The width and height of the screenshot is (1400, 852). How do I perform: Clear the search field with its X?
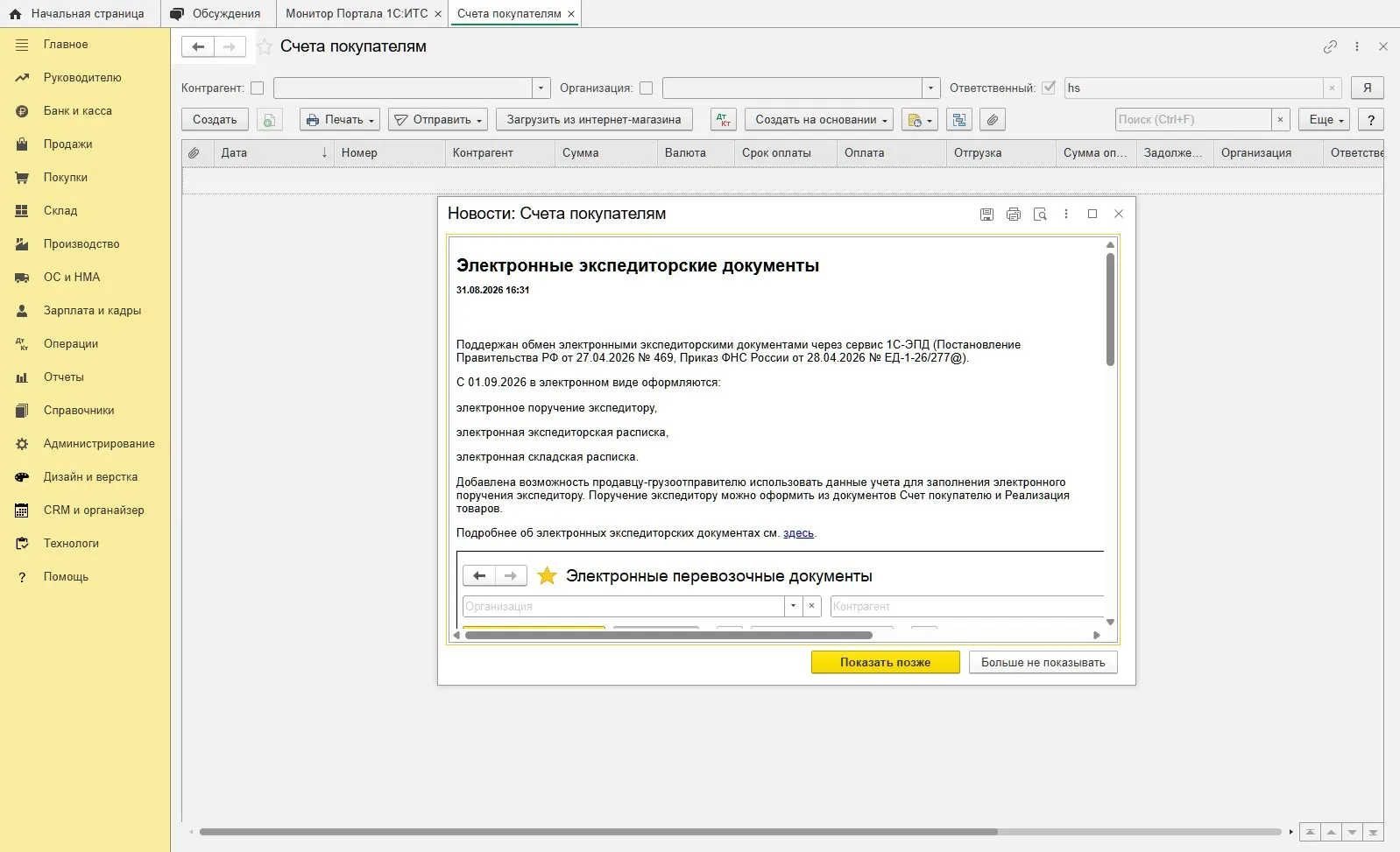point(1280,120)
